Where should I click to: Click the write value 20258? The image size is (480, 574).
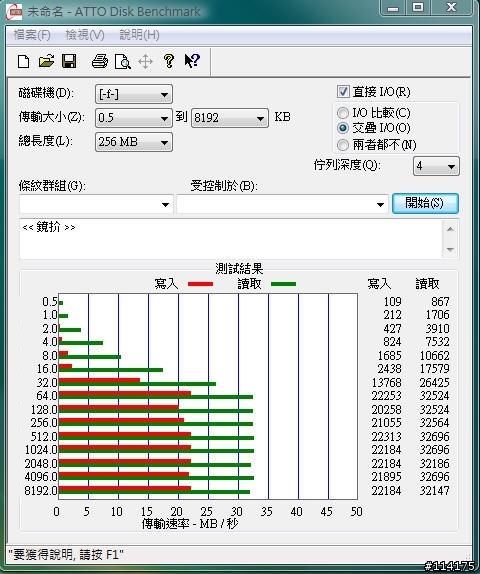point(386,410)
